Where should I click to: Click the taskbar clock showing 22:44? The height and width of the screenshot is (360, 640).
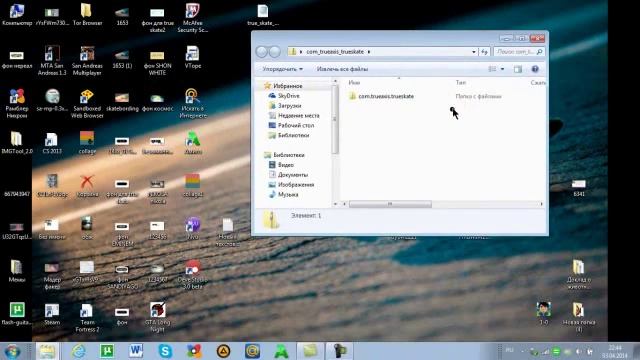click(615, 351)
